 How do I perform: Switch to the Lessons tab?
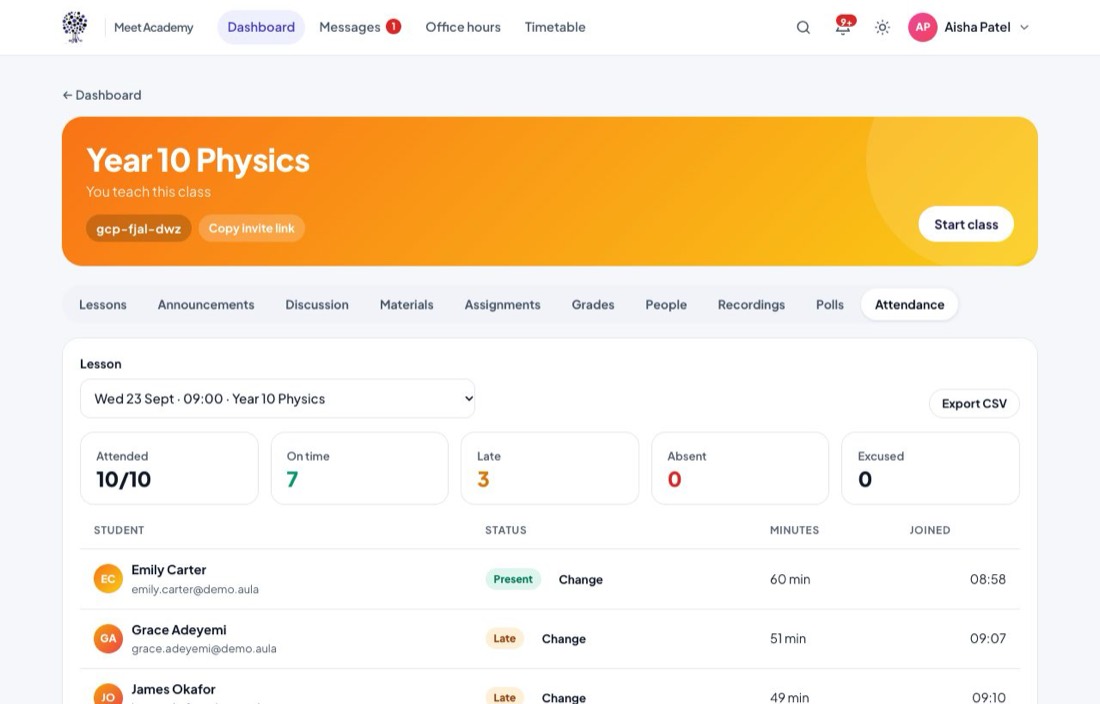click(103, 305)
